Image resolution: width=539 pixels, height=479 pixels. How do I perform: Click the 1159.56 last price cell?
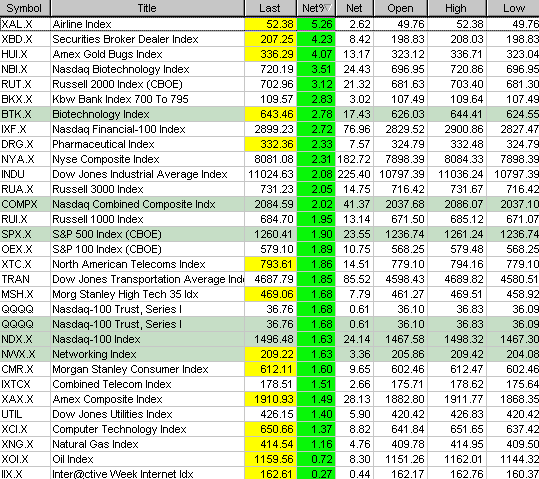270,459
